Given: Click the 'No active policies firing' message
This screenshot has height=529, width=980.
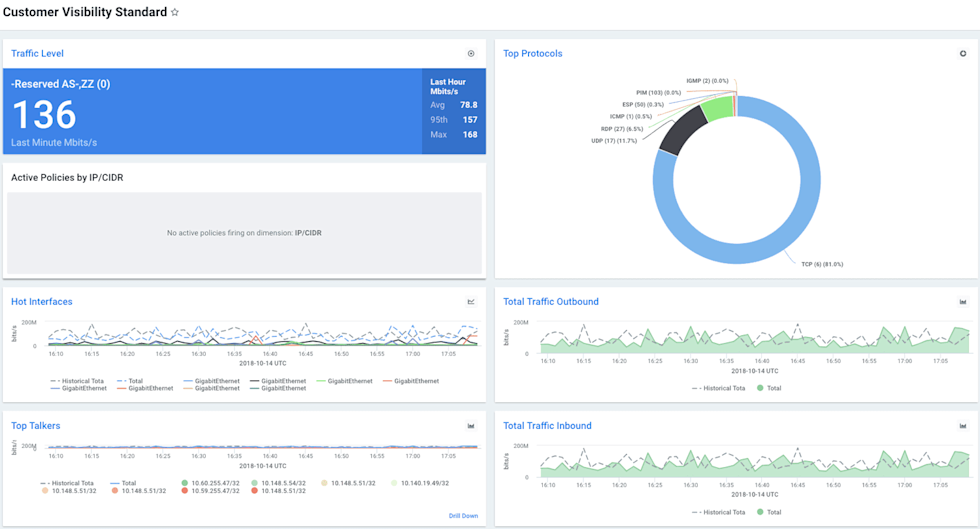Looking at the screenshot, I should point(244,233).
